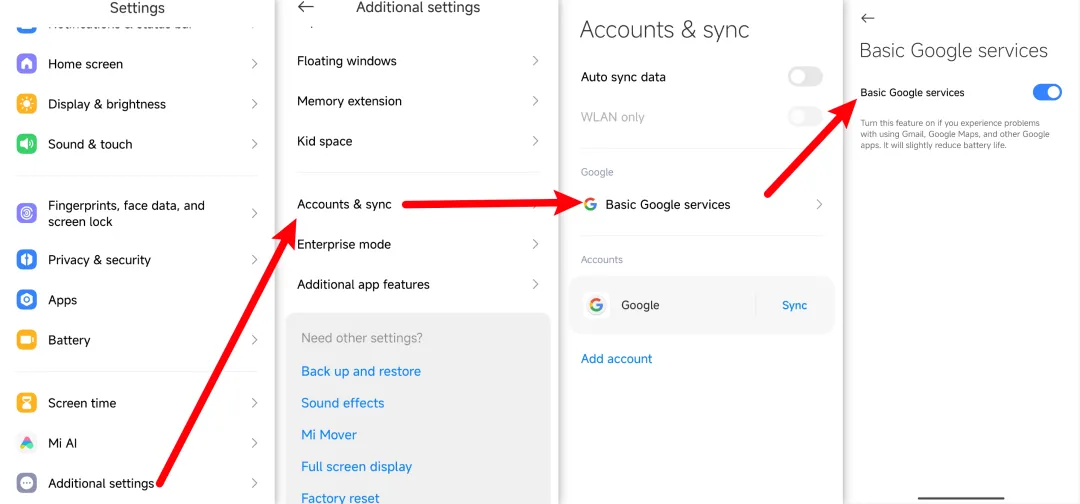Tap Google logo in Accounts card
Image resolution: width=1080 pixels, height=504 pixels.
(596, 305)
